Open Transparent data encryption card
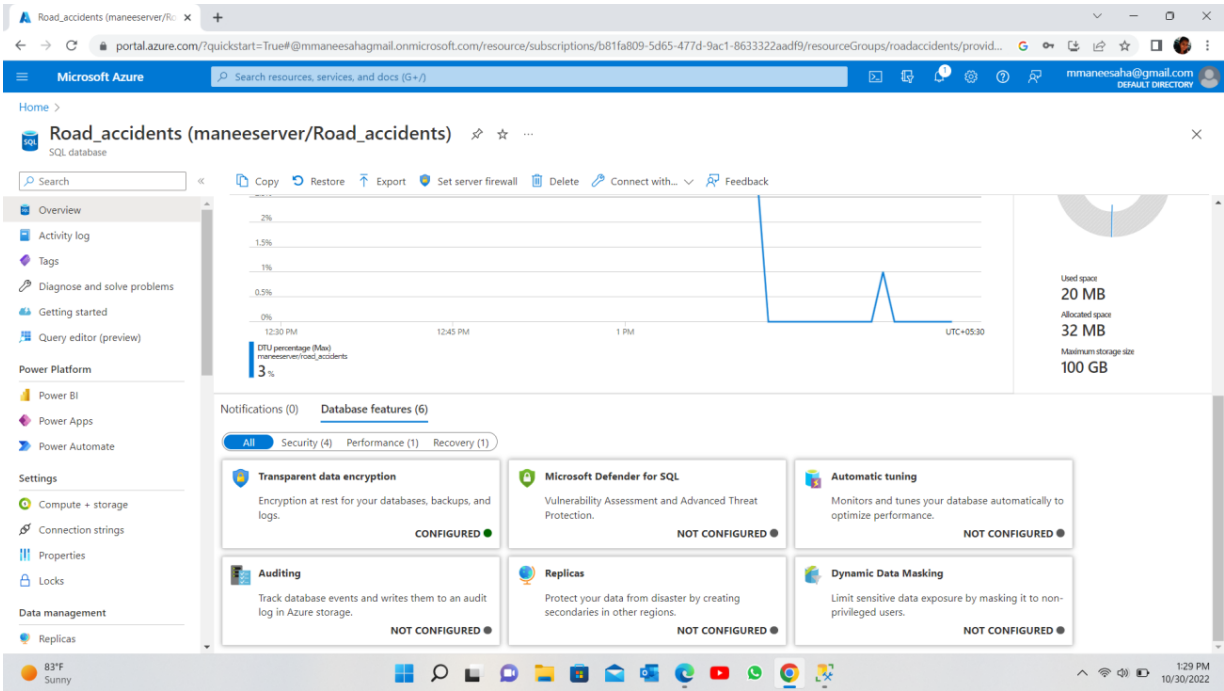The height and width of the screenshot is (691, 1224). tap(361, 504)
